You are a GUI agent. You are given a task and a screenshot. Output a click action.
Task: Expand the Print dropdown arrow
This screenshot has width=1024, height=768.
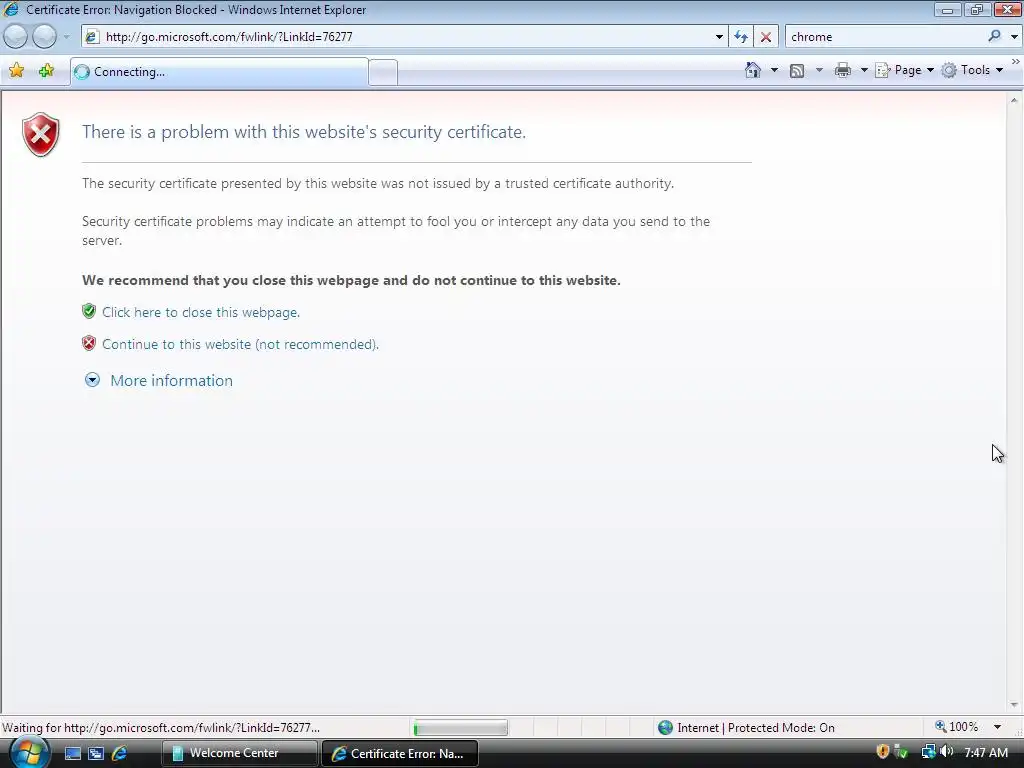(863, 70)
